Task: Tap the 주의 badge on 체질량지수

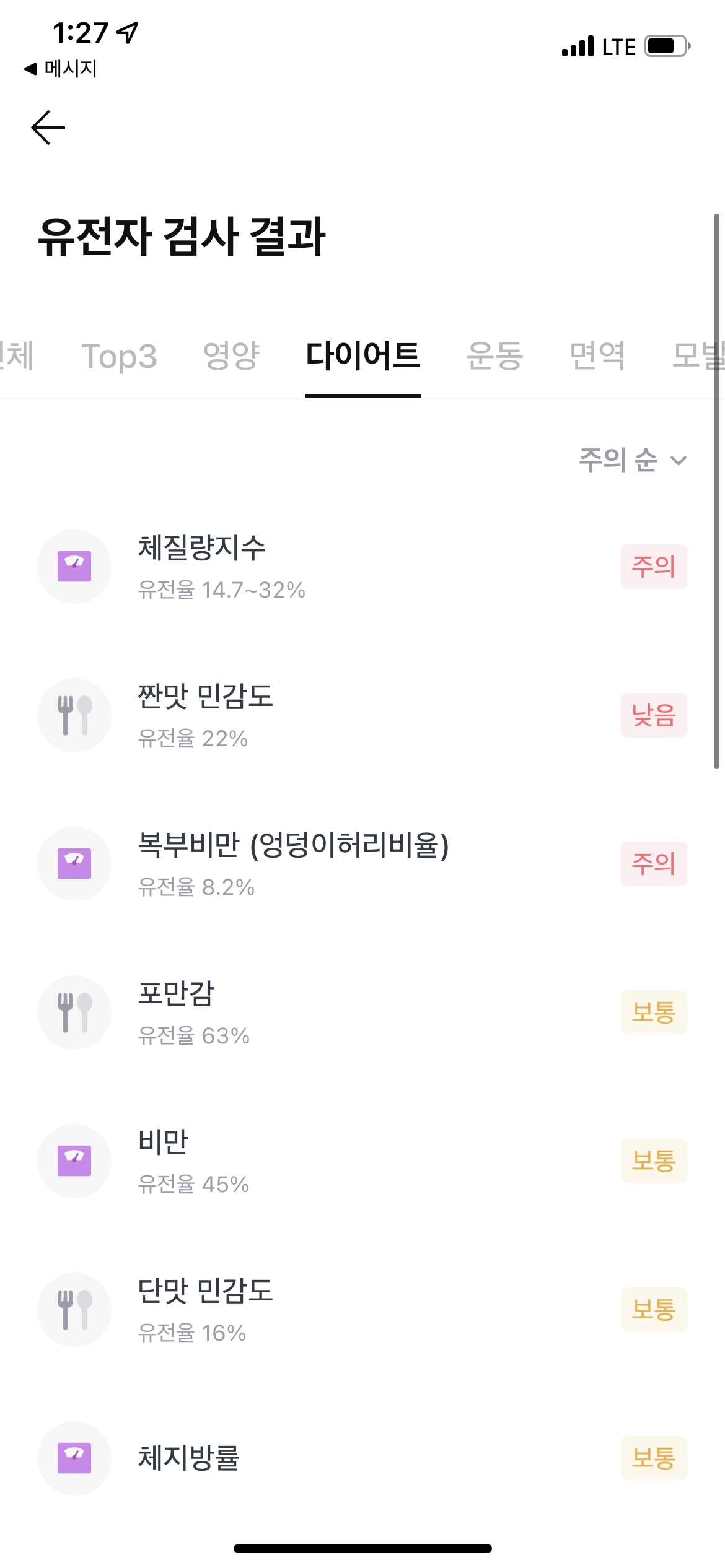Action: (x=654, y=567)
